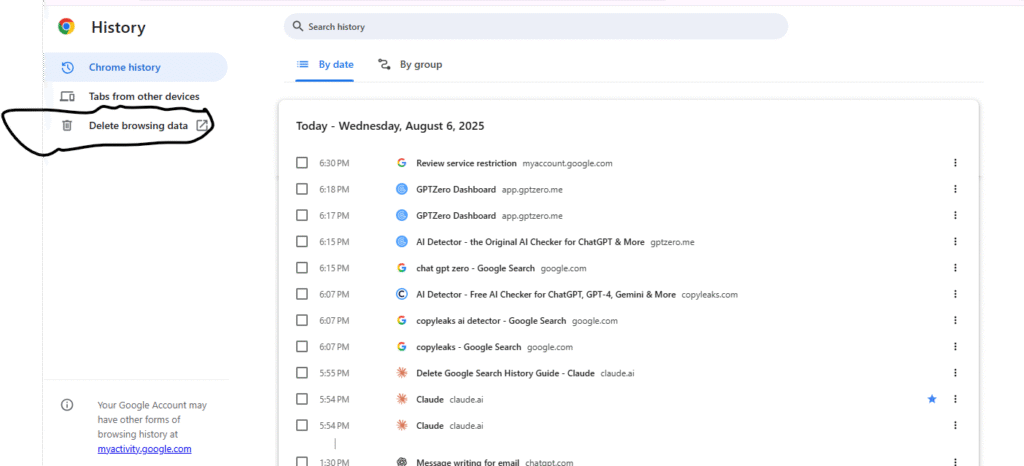Tick the checkbox for the copyleaks.com AI Detector entry
Image resolution: width=1024 pixels, height=466 pixels.
pos(302,294)
